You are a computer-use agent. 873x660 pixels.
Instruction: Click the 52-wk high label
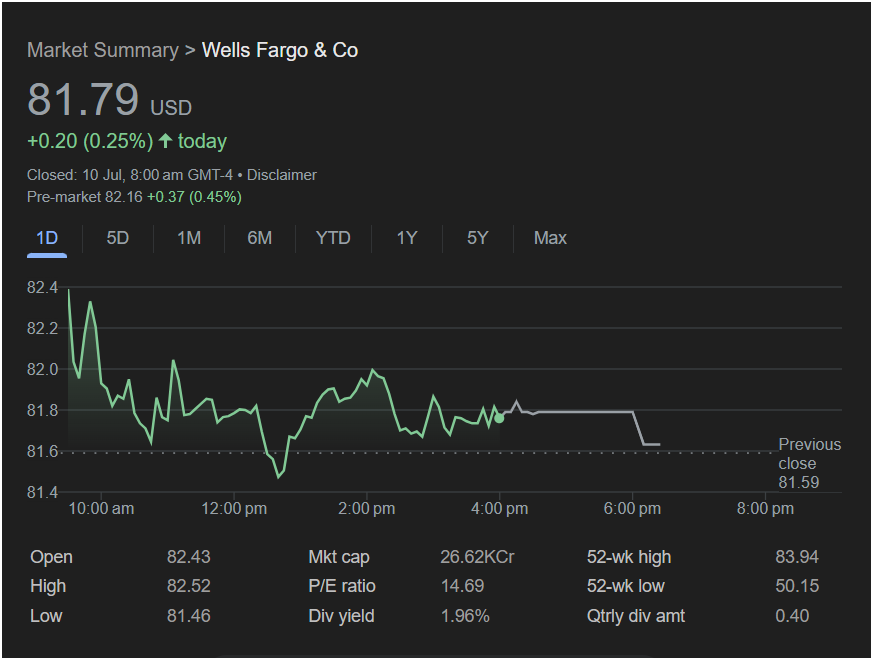click(x=629, y=557)
